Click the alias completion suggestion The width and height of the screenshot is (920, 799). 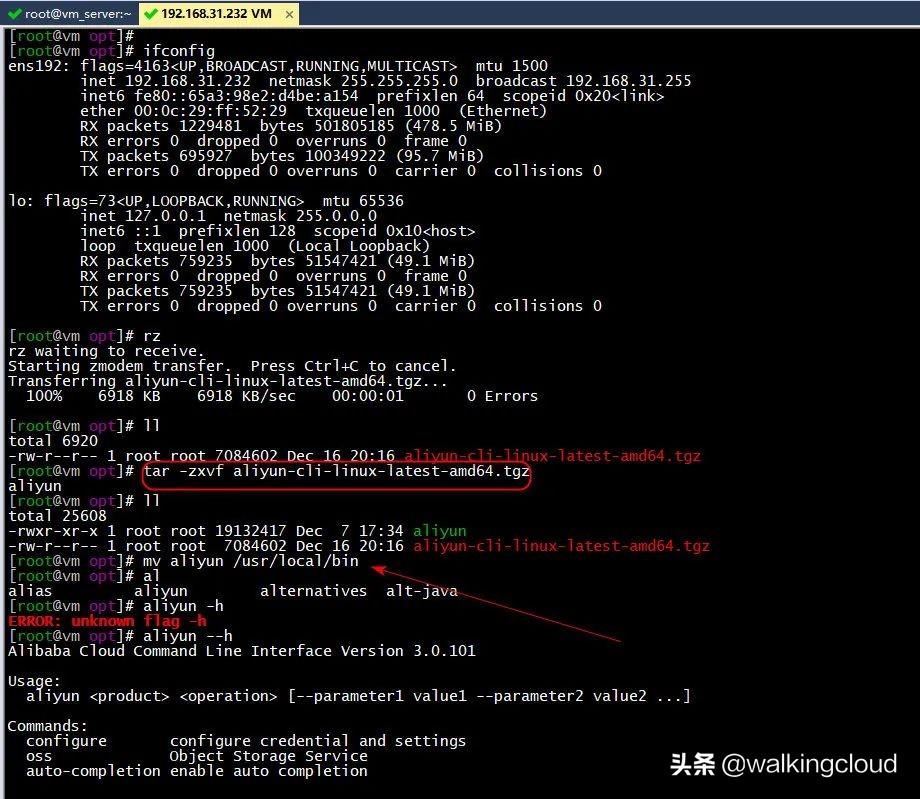[x=30, y=591]
